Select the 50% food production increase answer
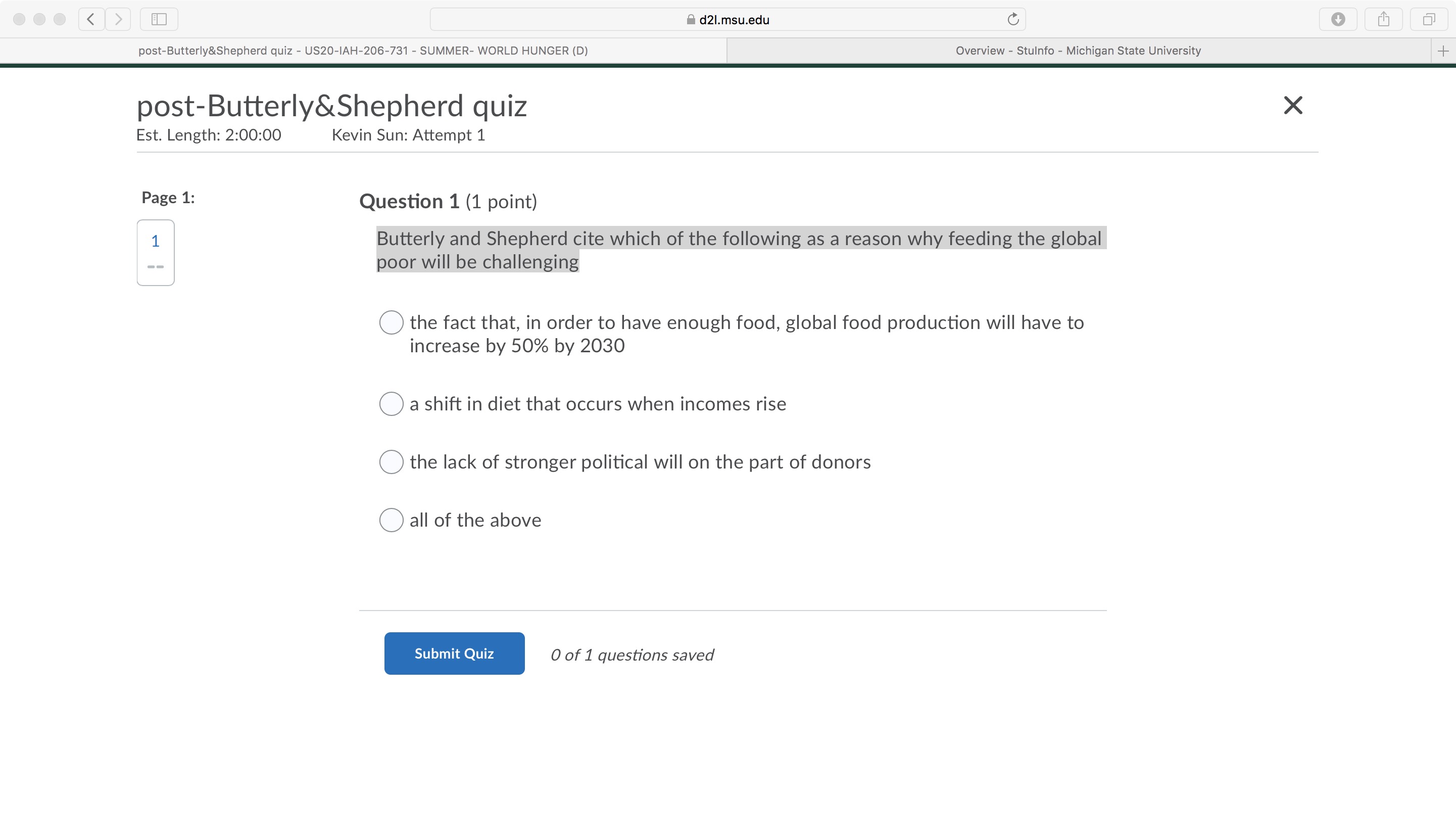This screenshot has width=1456, height=840. [x=391, y=322]
